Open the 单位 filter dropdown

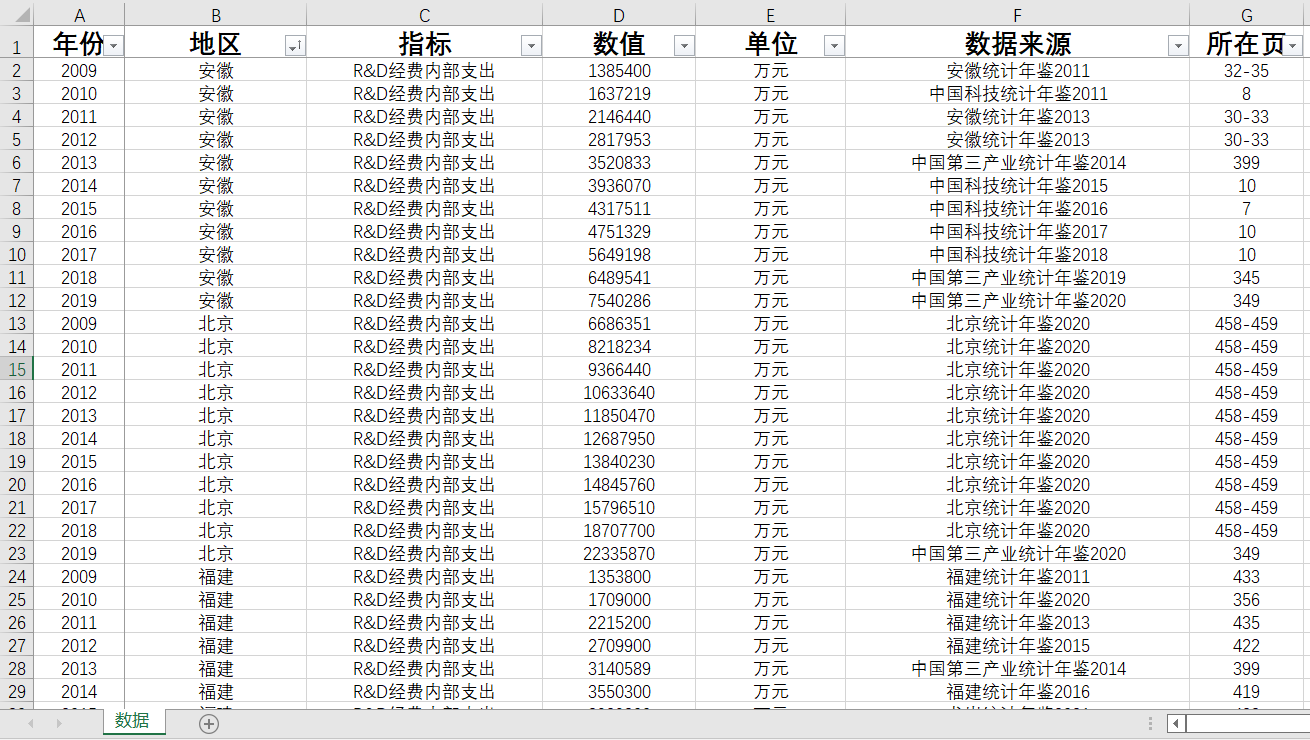[834, 46]
